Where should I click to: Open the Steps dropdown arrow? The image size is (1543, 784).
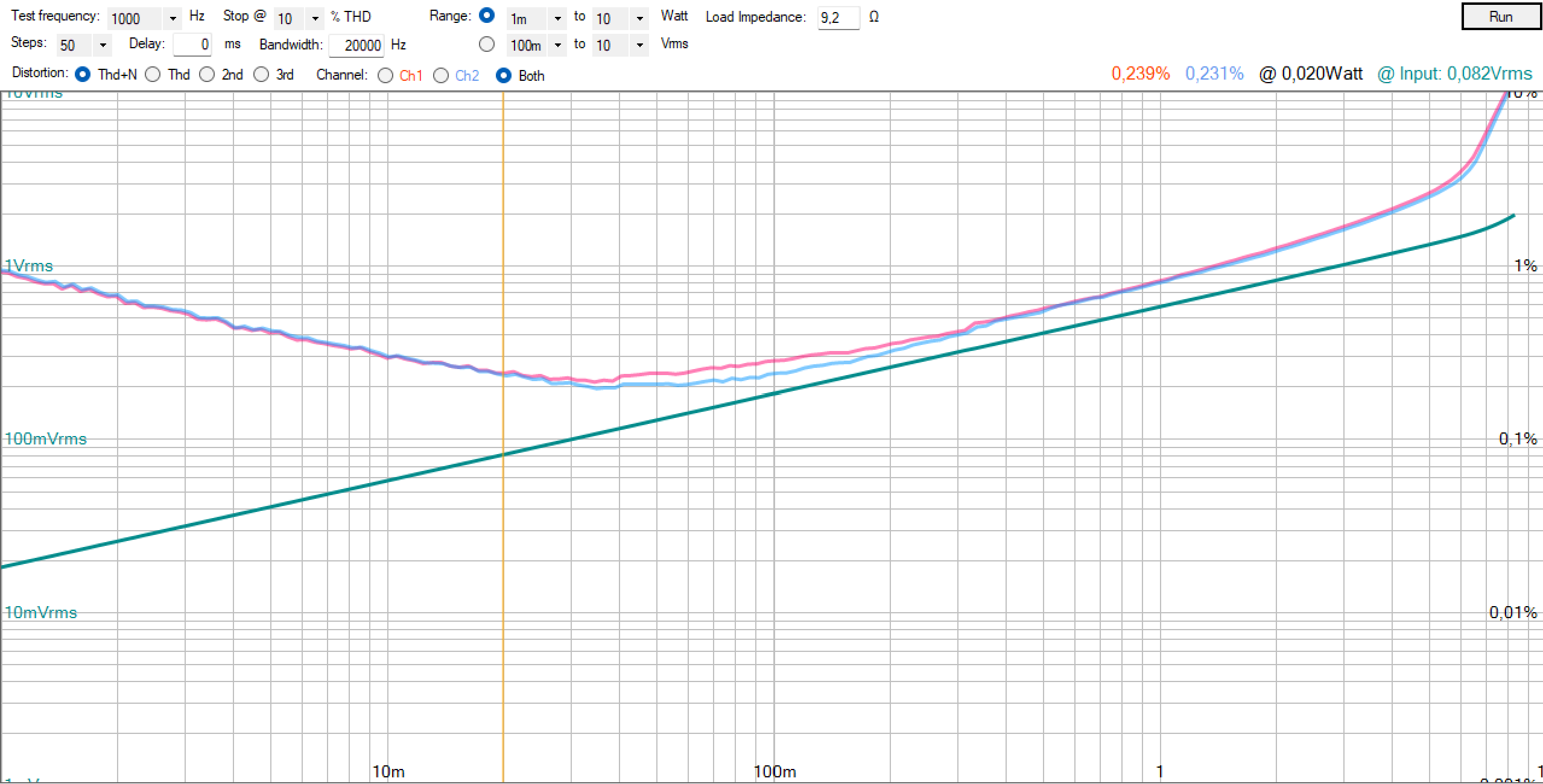(x=103, y=45)
